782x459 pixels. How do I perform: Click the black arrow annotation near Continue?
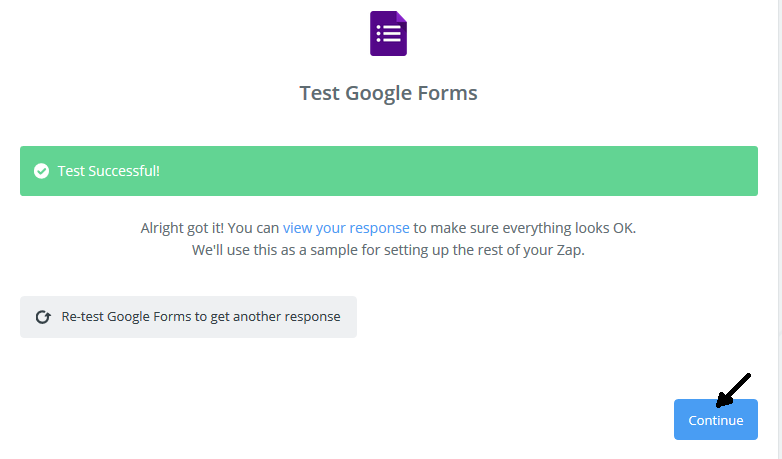(x=733, y=390)
